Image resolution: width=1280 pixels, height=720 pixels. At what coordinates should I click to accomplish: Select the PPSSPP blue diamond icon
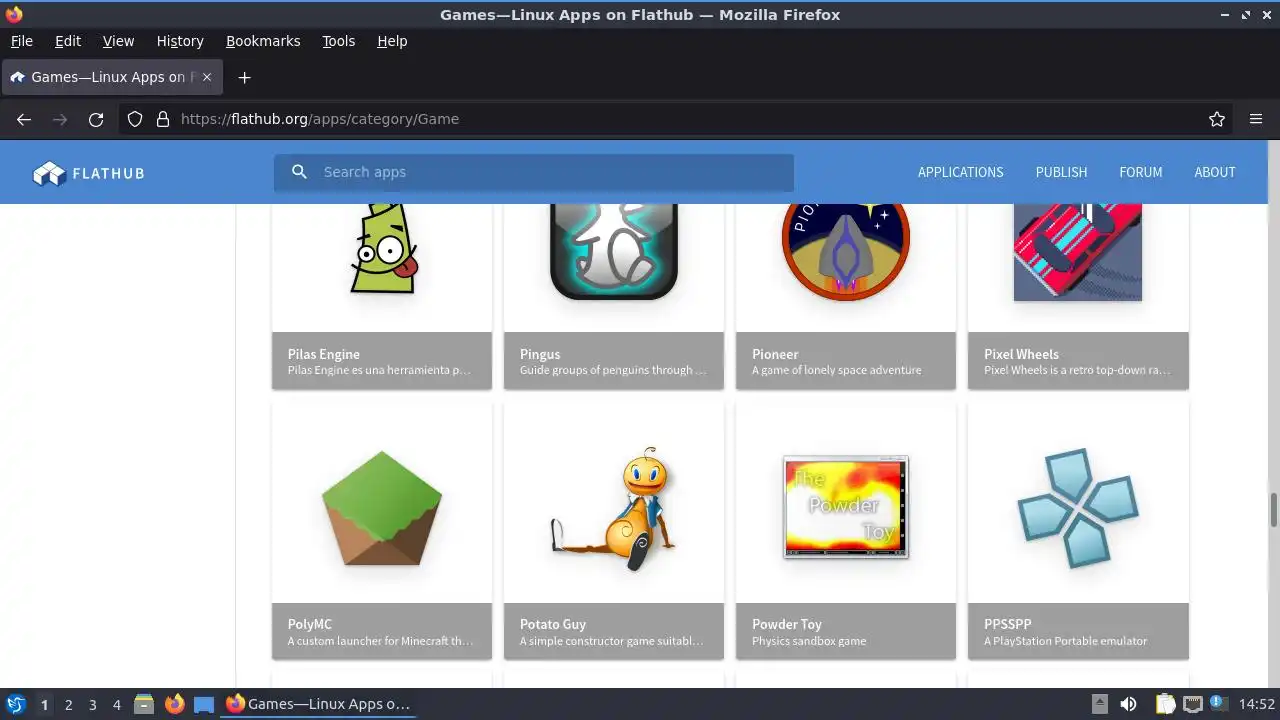[1078, 508]
